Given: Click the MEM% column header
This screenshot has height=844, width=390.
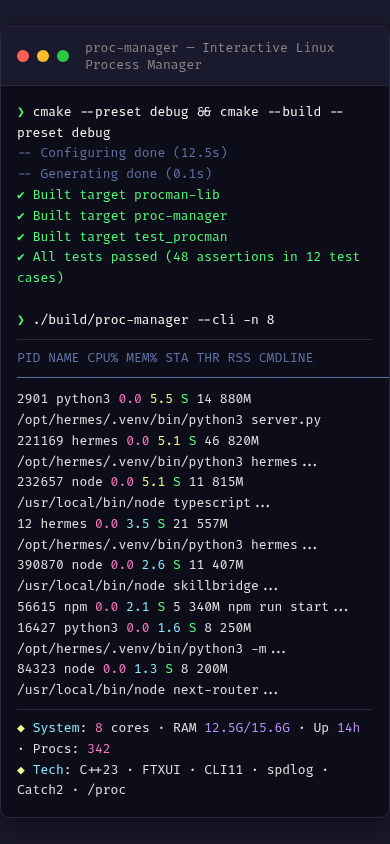Looking at the screenshot, I should coord(142,358).
